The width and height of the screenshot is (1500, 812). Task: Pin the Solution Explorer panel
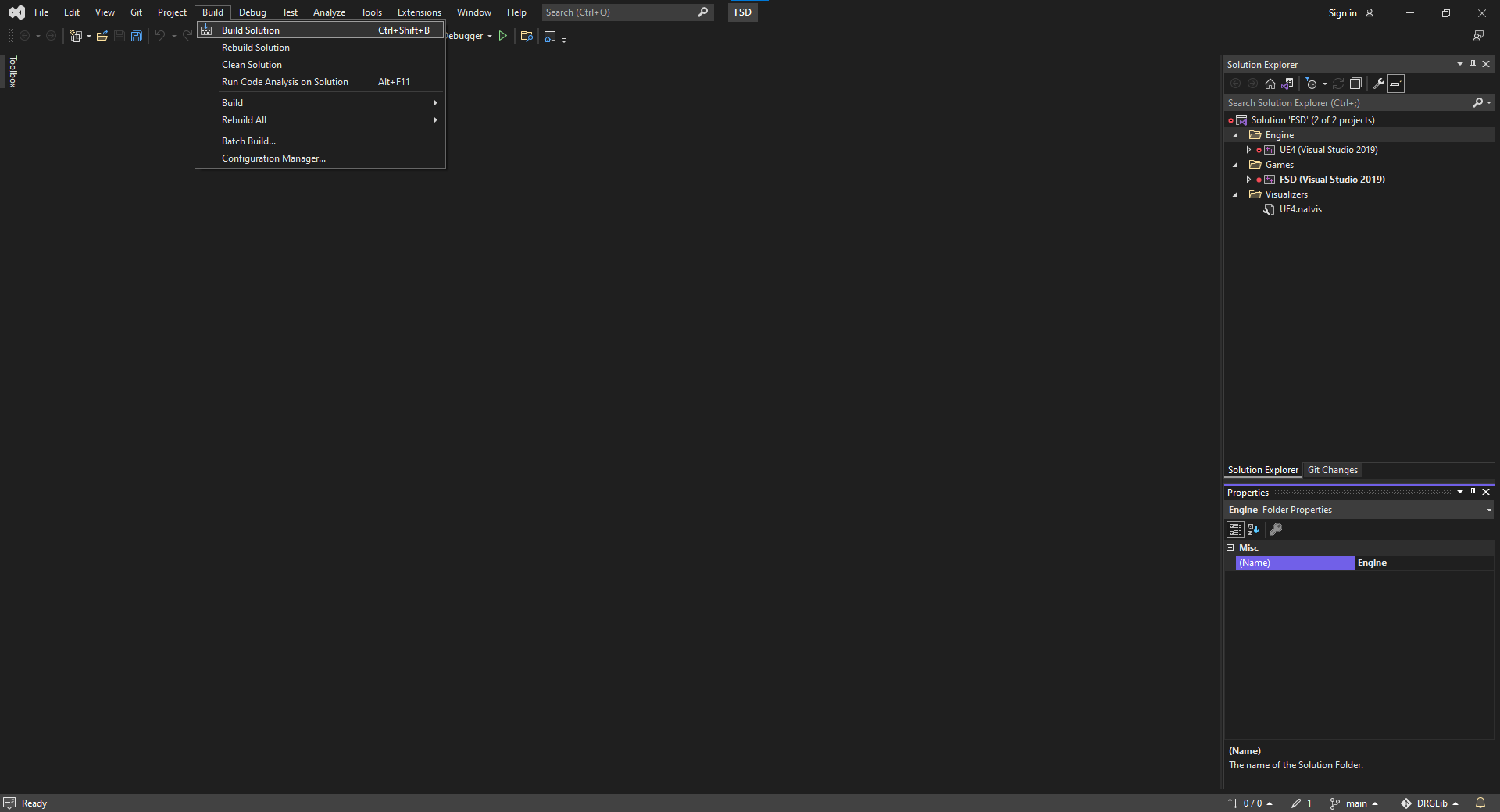1473,65
